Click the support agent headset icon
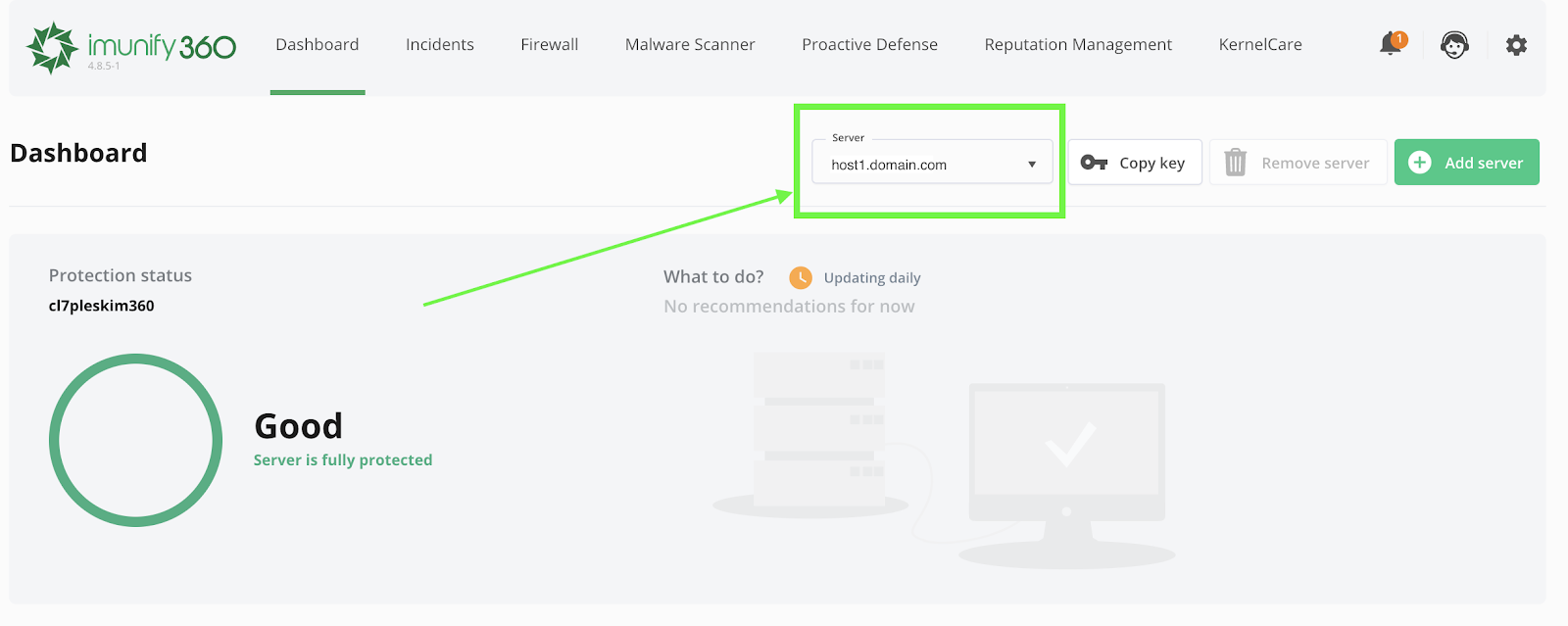1568x626 pixels. point(1454,45)
